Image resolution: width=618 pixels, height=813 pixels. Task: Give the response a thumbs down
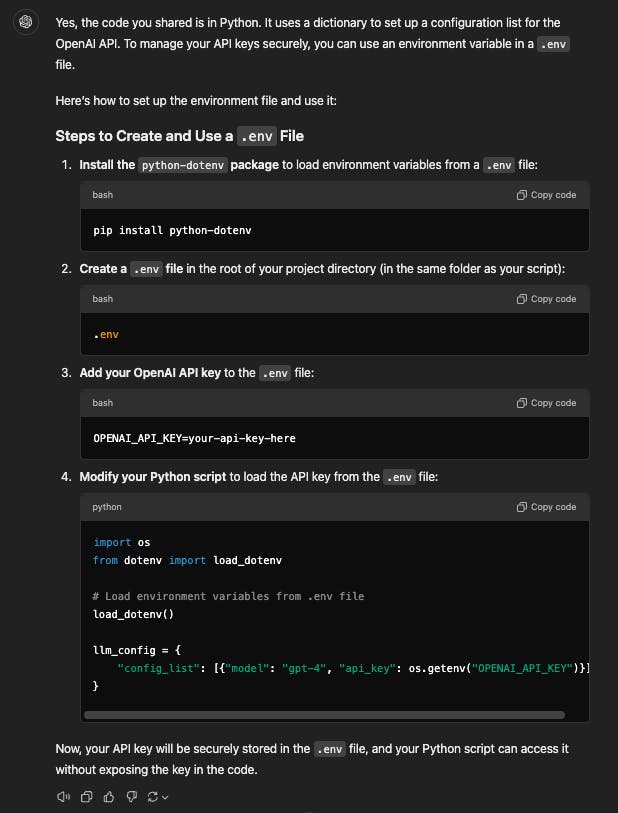[x=130, y=796]
